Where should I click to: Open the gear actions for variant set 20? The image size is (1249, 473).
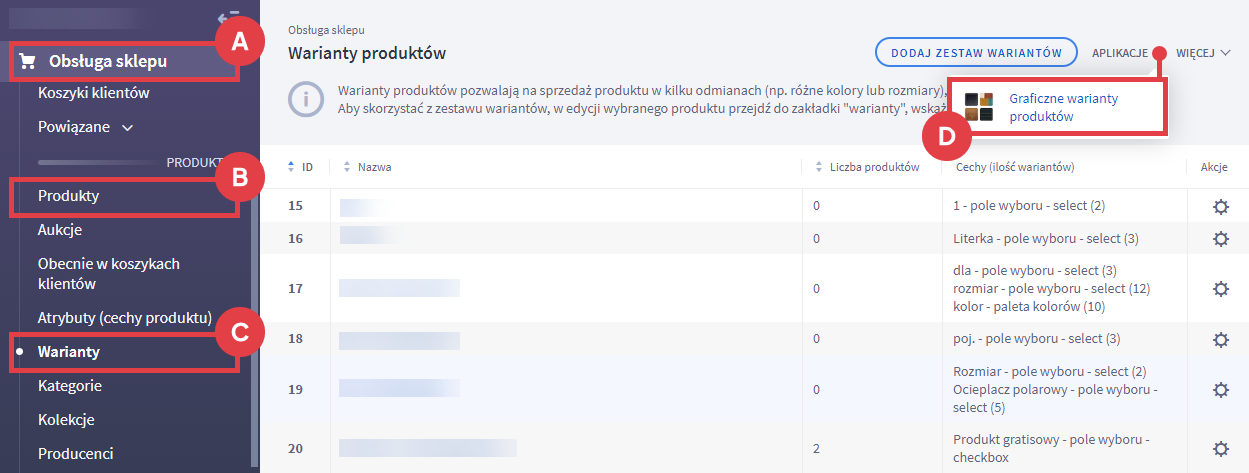[1220, 449]
